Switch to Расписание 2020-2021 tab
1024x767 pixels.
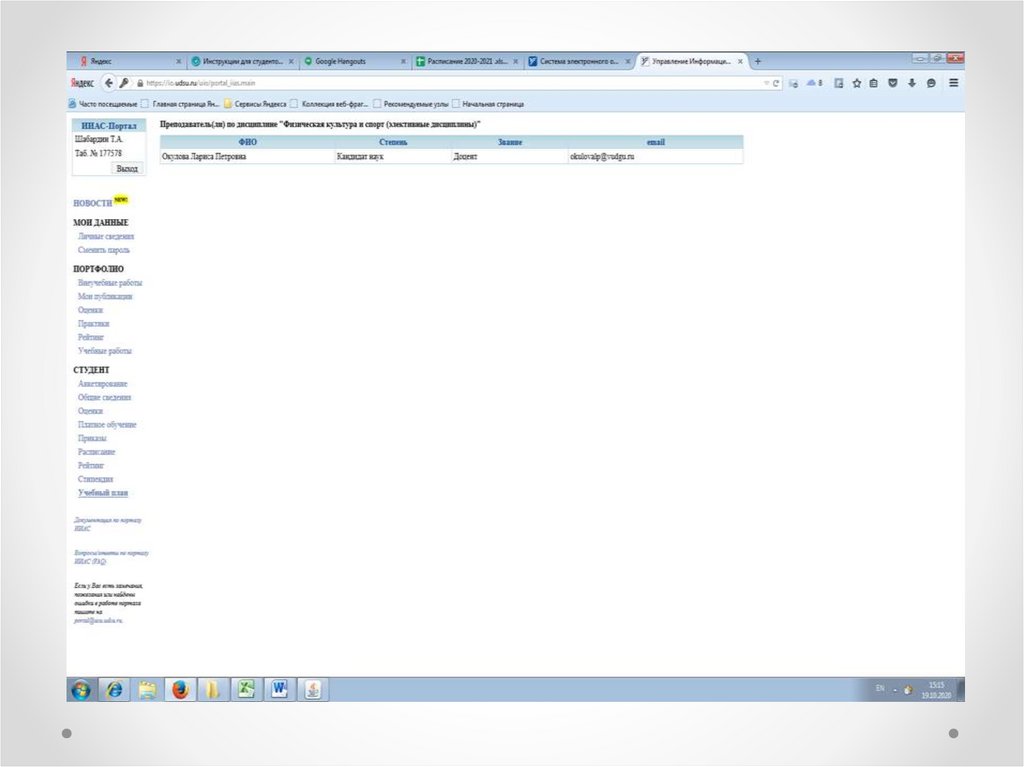(x=467, y=61)
